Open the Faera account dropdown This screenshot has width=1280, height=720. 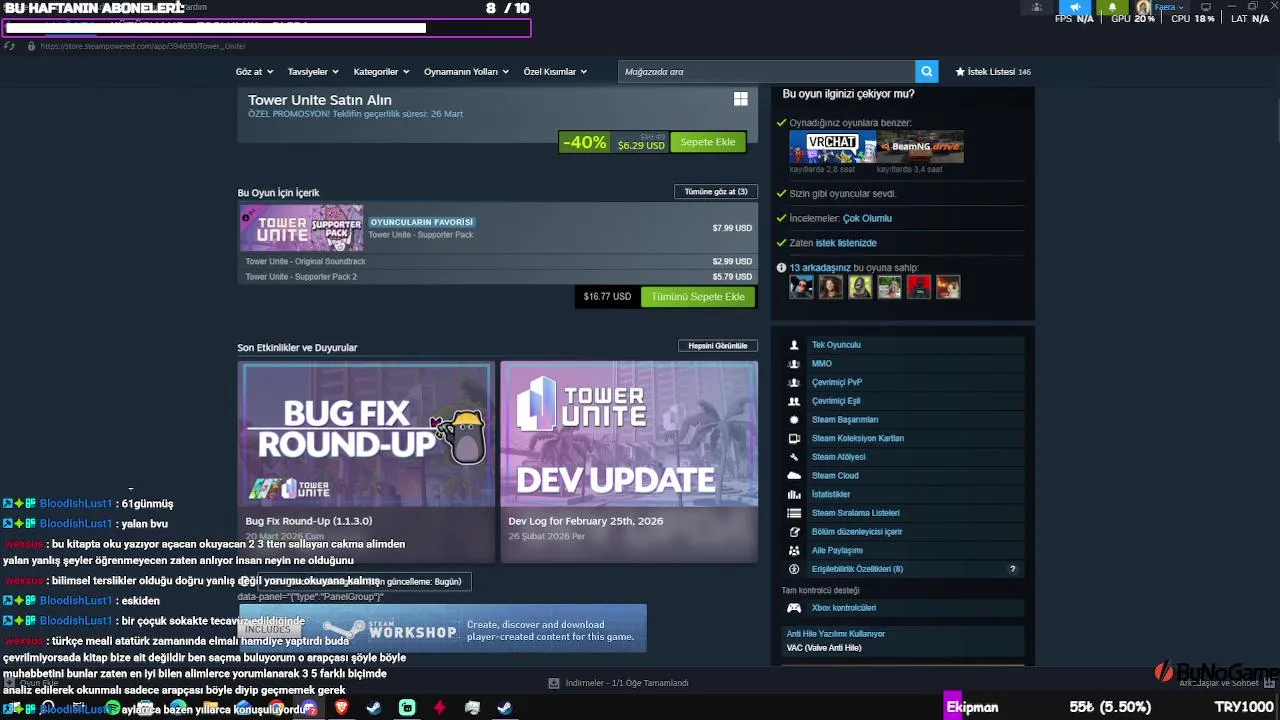(1170, 7)
